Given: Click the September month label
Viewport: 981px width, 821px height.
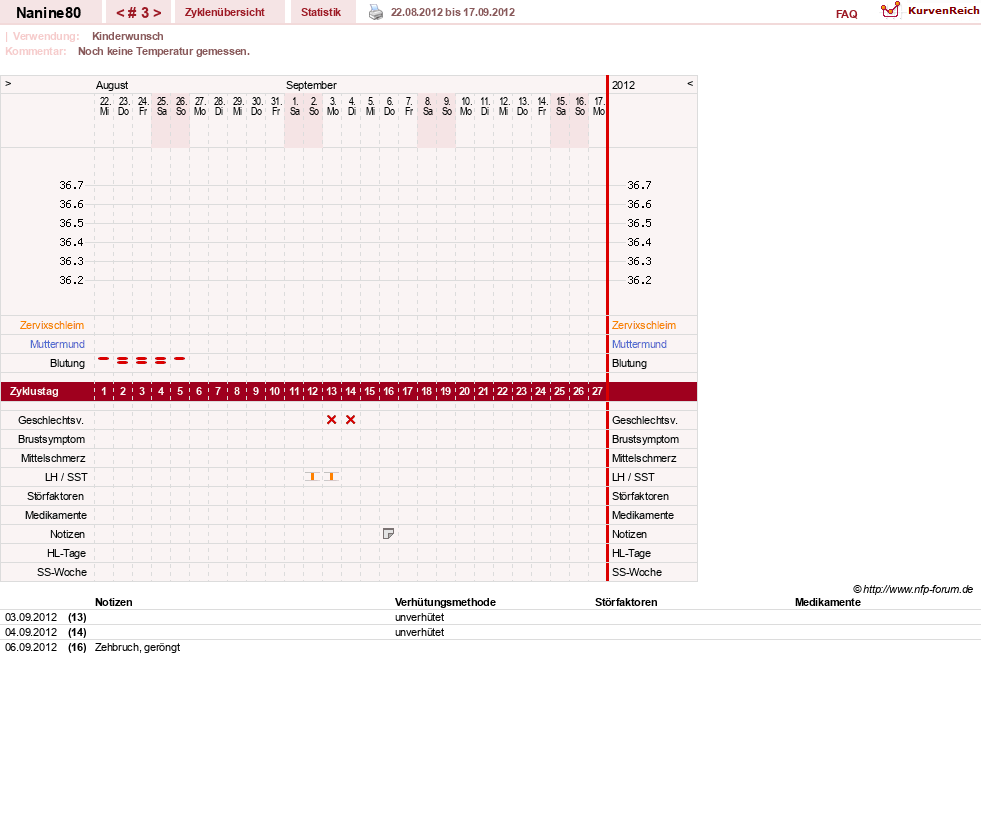Looking at the screenshot, I should (312, 85).
